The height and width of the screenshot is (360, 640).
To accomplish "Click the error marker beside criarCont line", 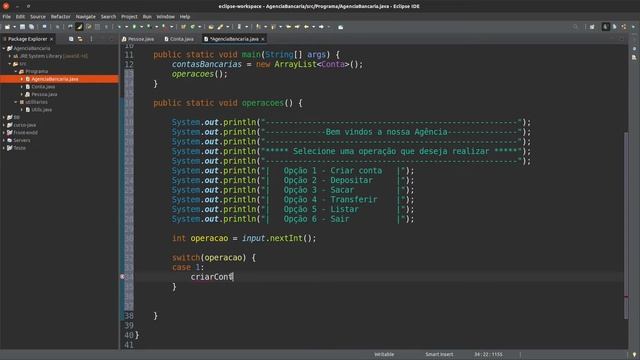I will [122, 277].
